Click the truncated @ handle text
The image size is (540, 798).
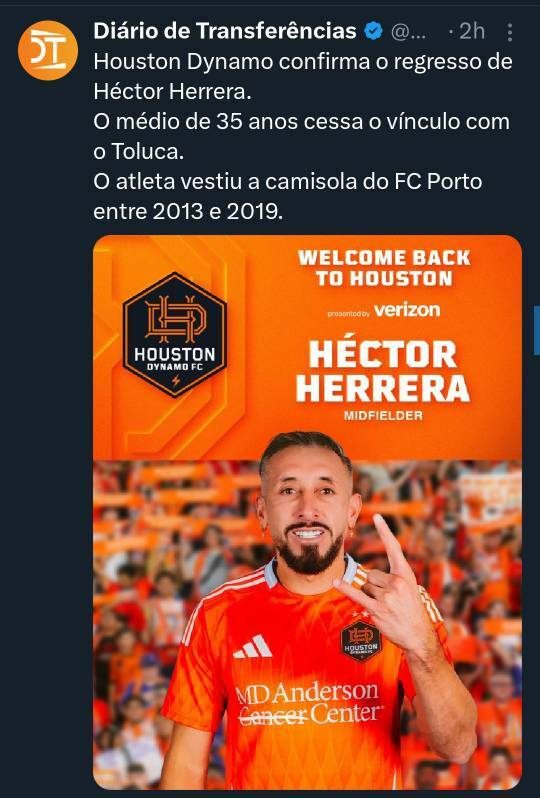click(408, 33)
